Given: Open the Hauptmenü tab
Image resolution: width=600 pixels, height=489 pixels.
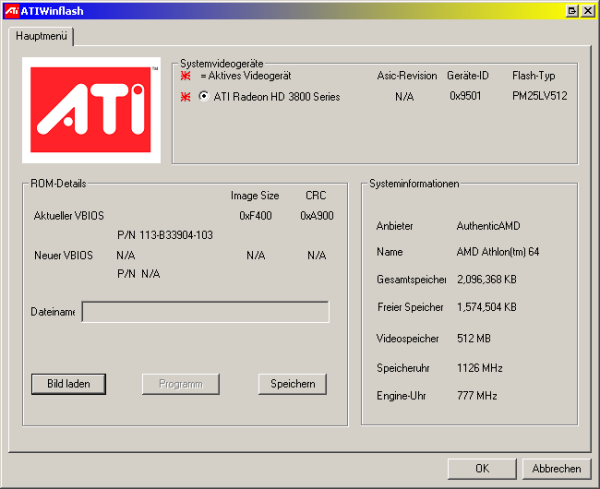Looking at the screenshot, I should (41, 36).
